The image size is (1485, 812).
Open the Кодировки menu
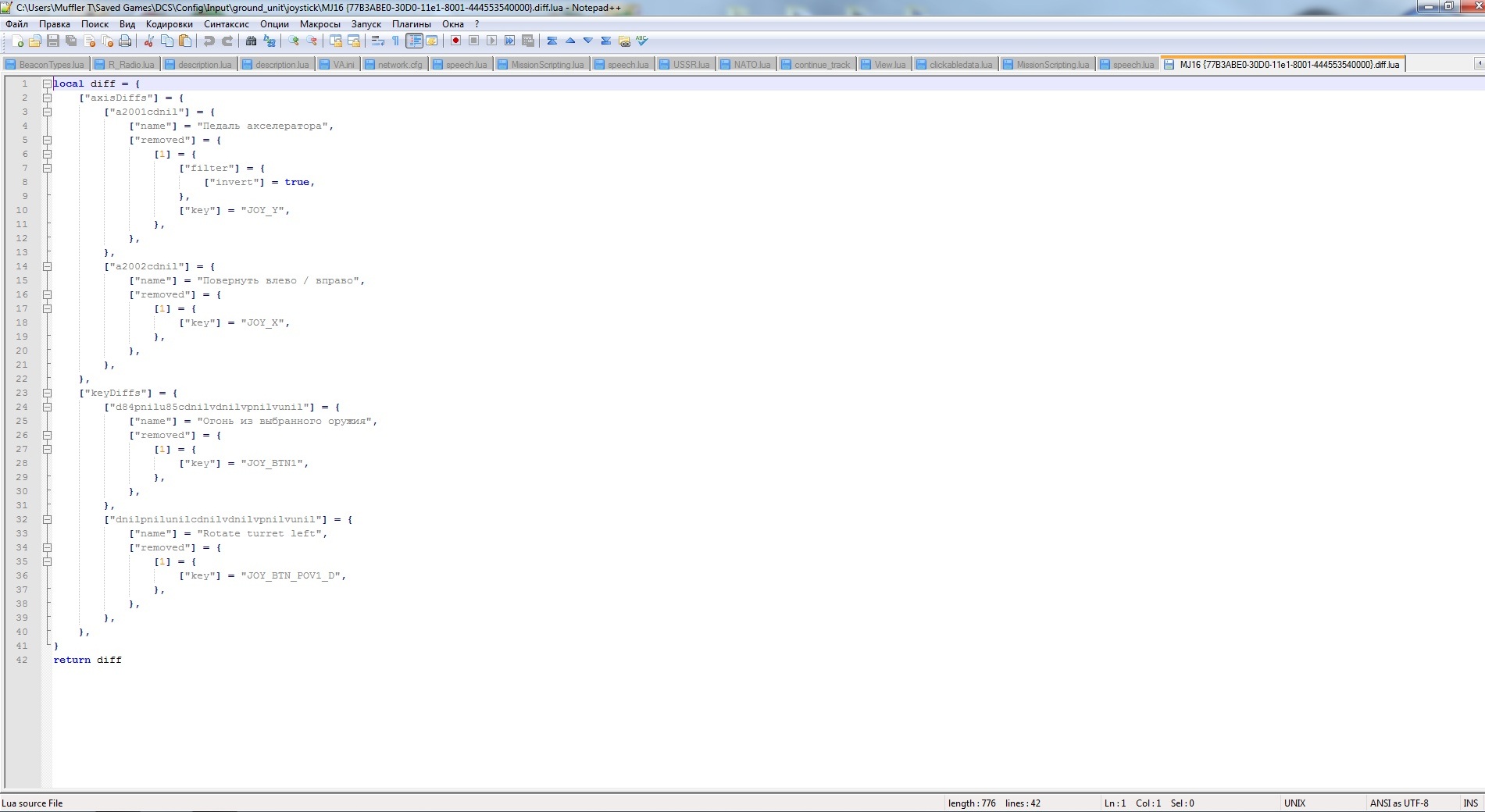pos(170,24)
